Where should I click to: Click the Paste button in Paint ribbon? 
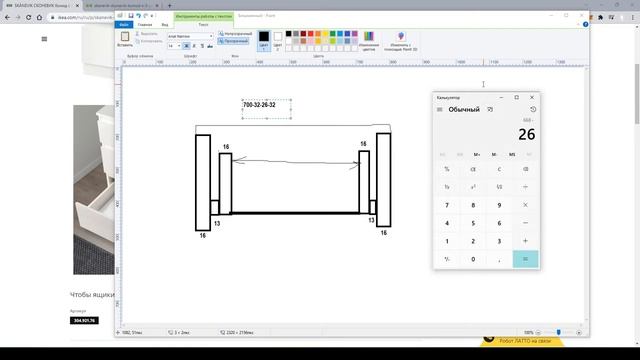click(x=125, y=39)
